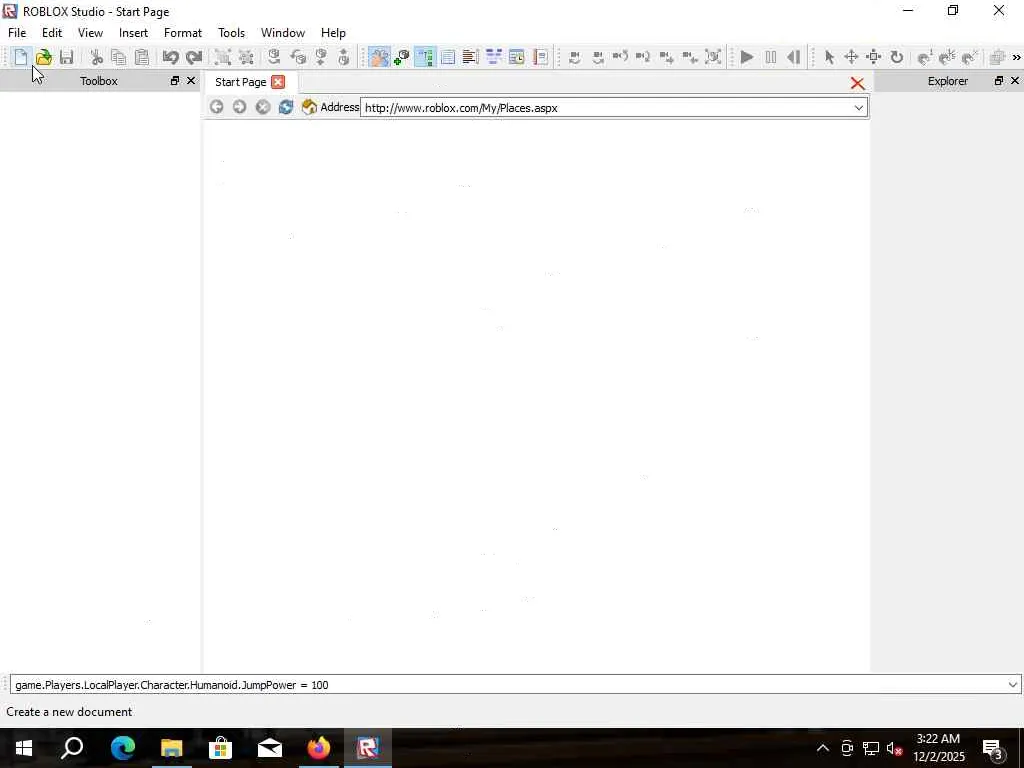Open Firefox from the taskbar

[x=319, y=748]
